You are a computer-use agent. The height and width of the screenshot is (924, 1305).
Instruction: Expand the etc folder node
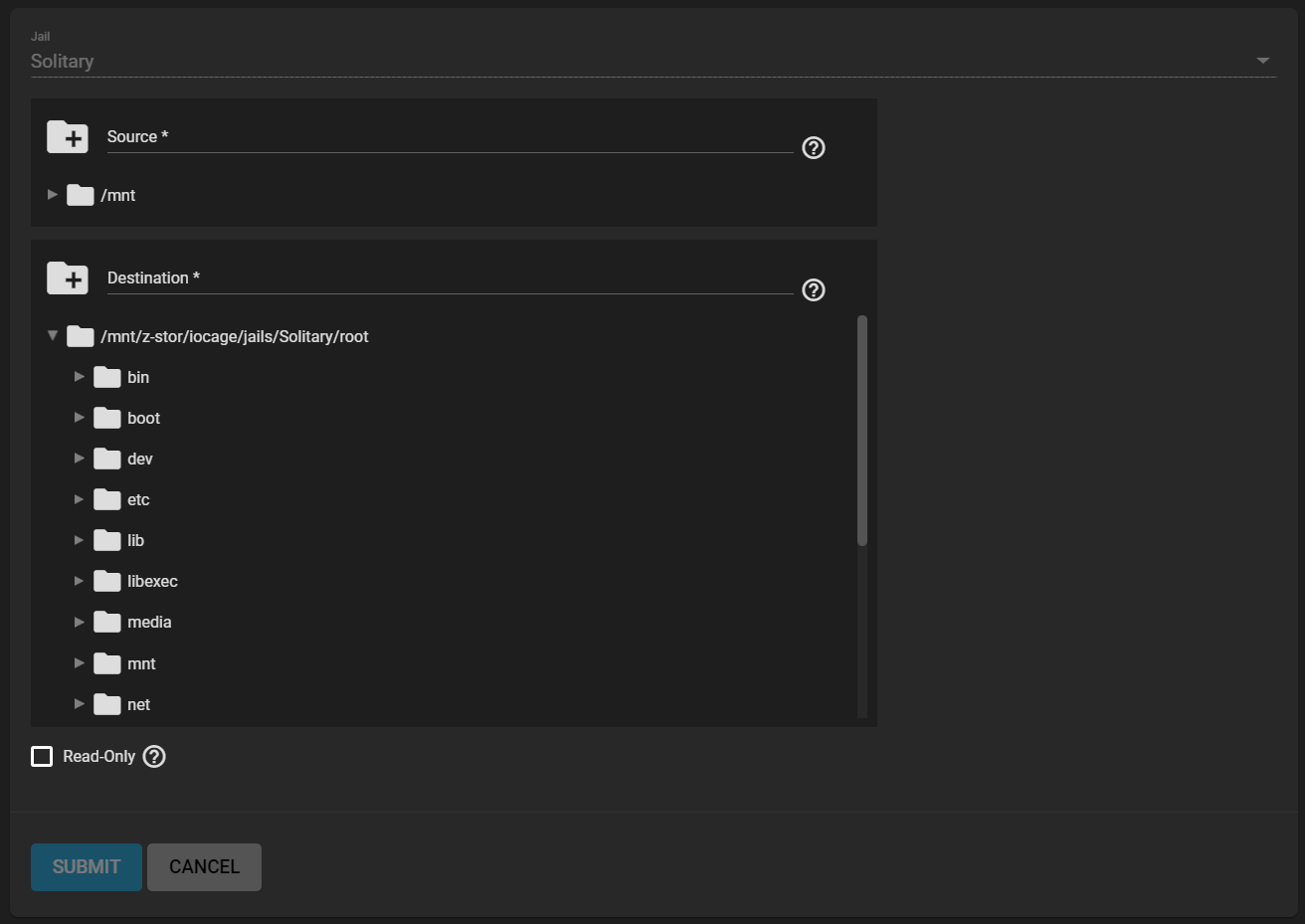[80, 499]
